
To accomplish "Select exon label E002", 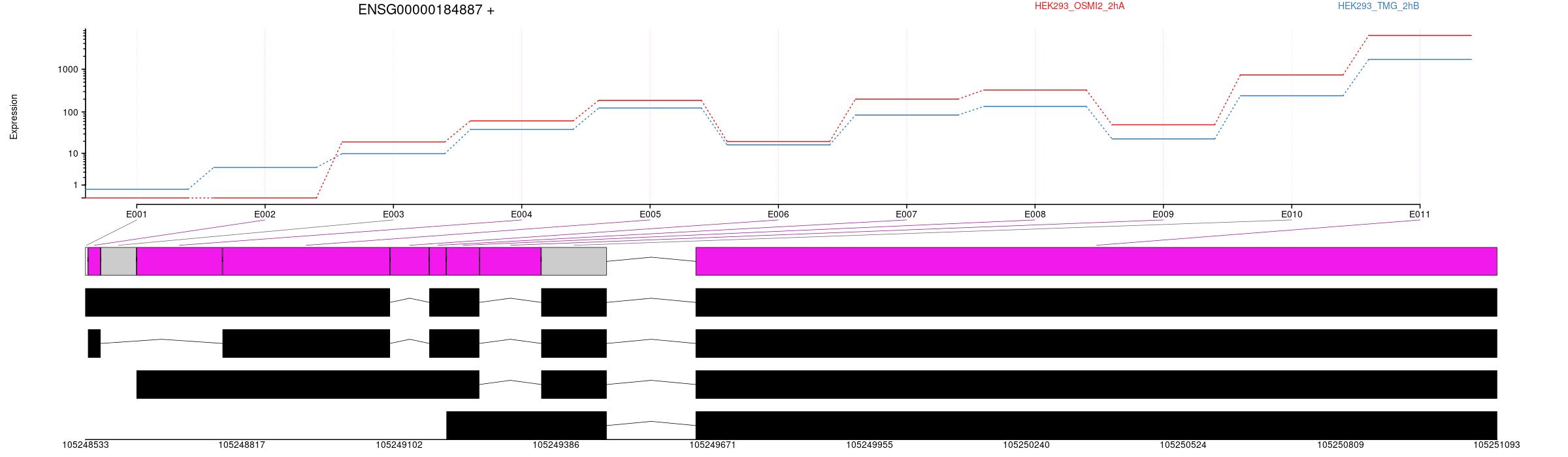I will (x=265, y=214).
